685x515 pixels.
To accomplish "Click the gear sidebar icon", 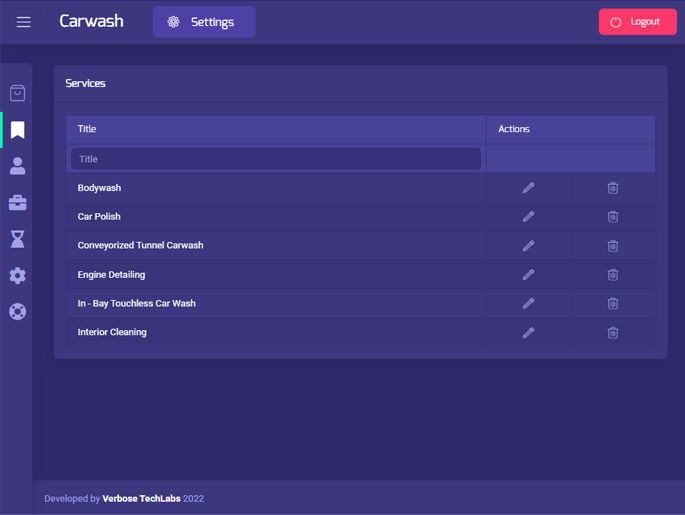I will [17, 275].
